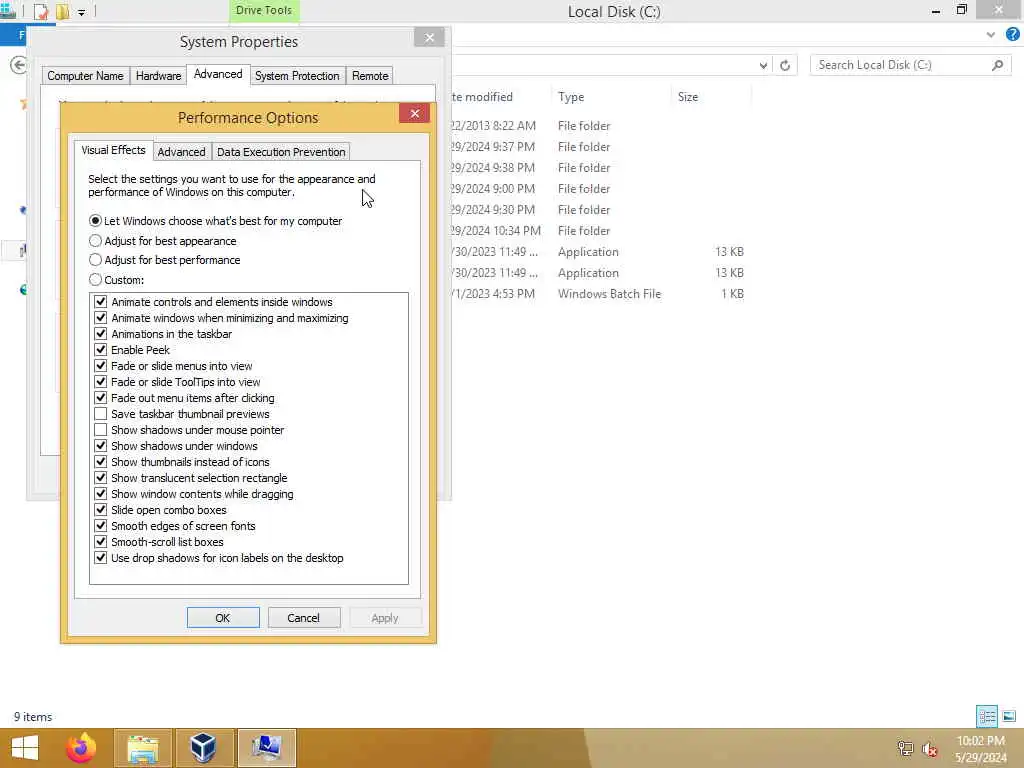This screenshot has height=768, width=1024.
Task: Toggle Show translucent selection rectangle
Action: tap(101, 478)
